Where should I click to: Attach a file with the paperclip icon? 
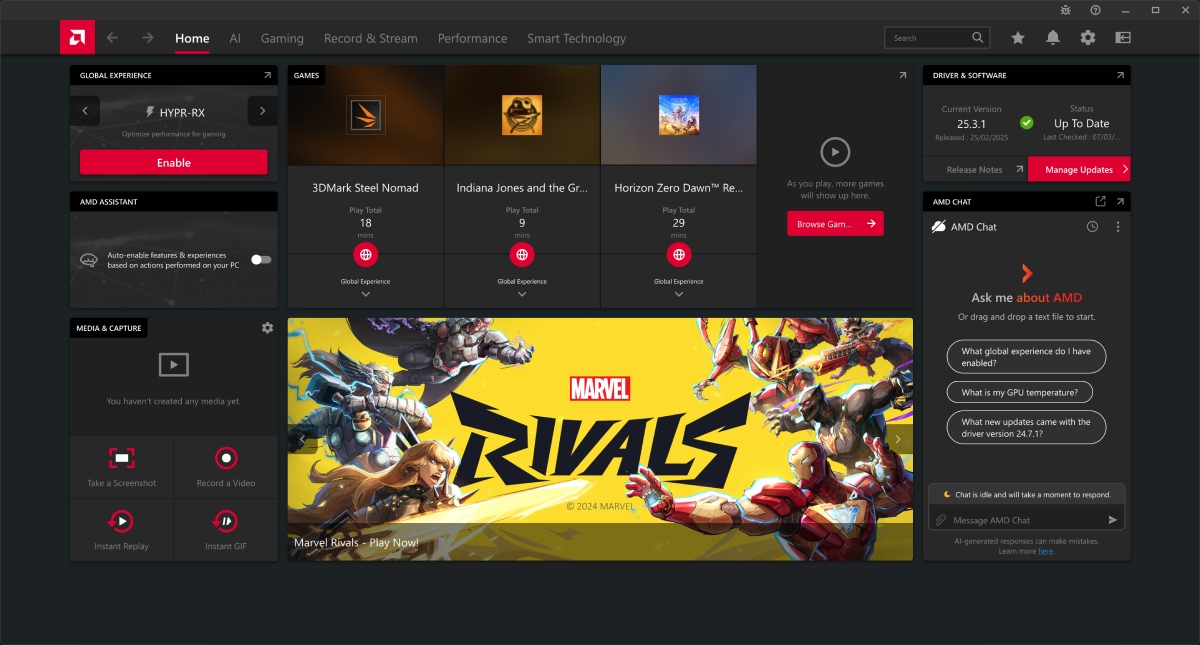coord(940,520)
